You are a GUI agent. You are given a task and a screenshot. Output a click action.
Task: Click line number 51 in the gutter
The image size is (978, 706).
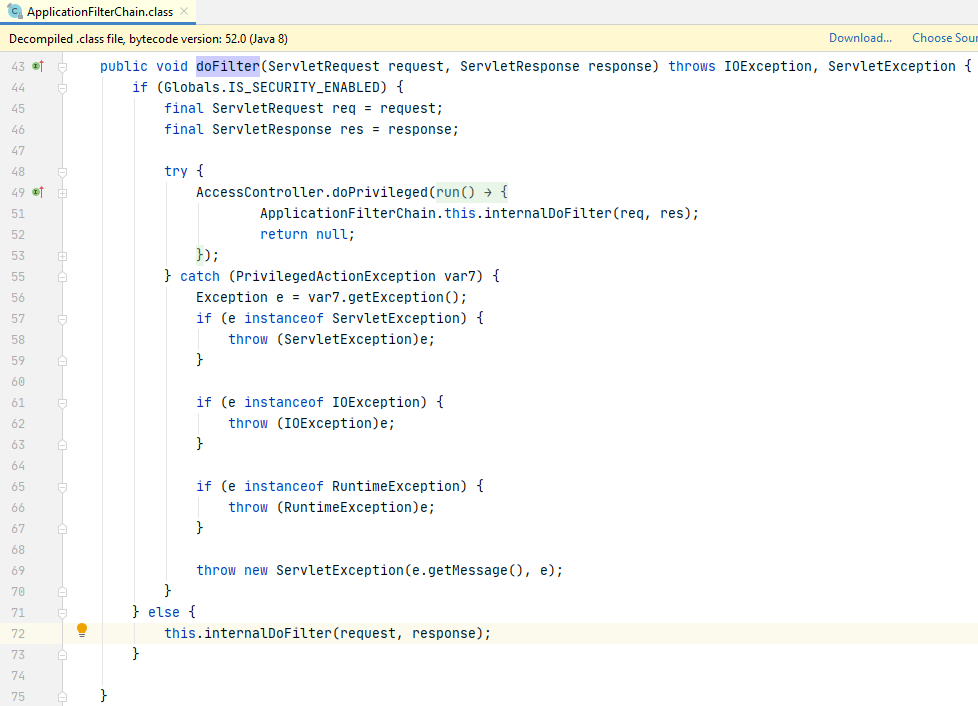pyautogui.click(x=18, y=214)
